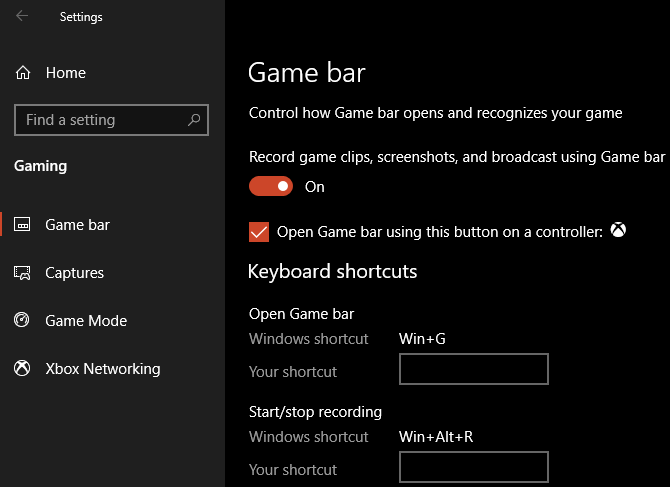Click the Game Mode gauge icon
670x487 pixels.
click(x=21, y=320)
